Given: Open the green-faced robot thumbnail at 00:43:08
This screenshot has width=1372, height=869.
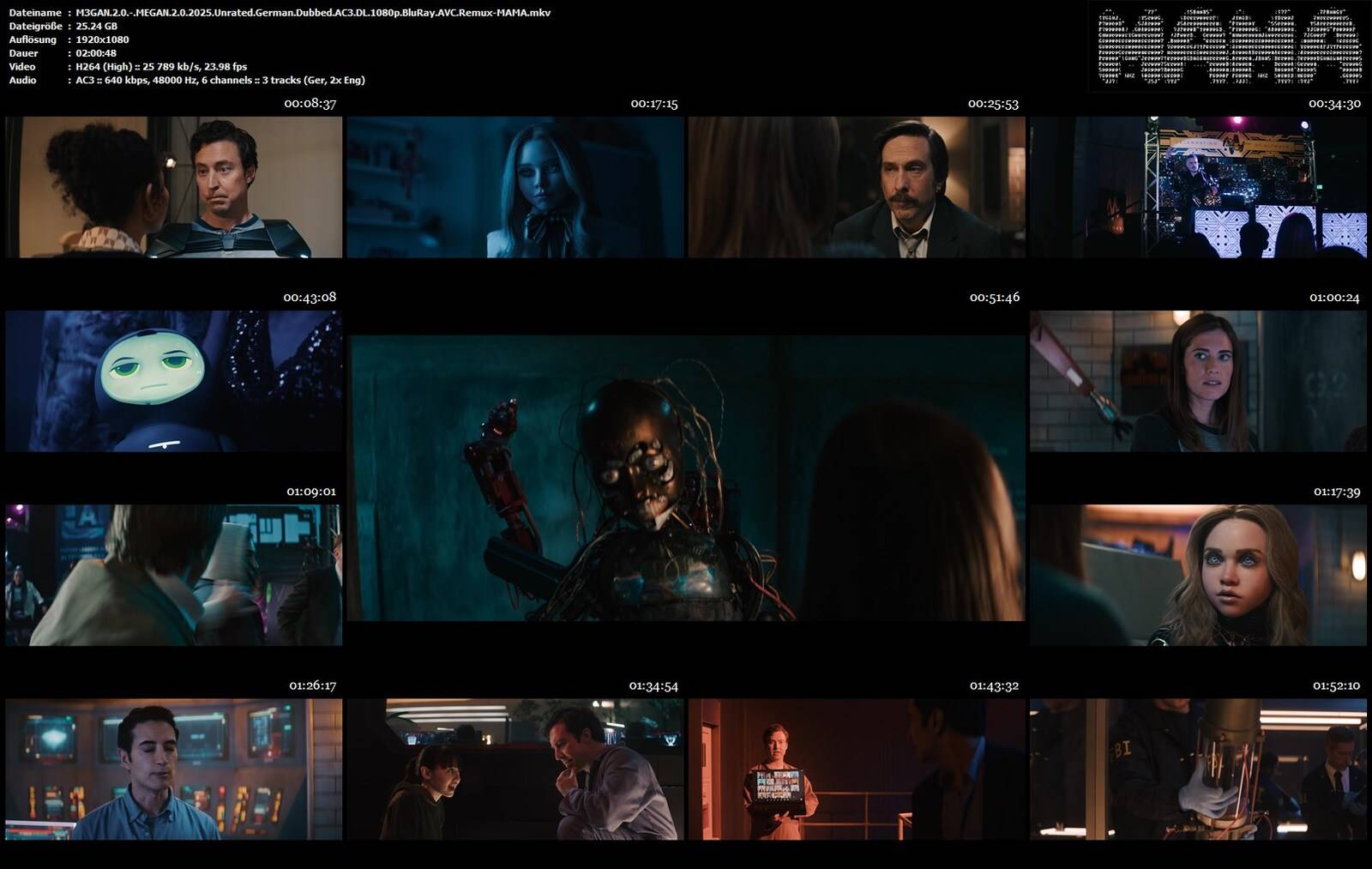Looking at the screenshot, I should pyautogui.click(x=174, y=381).
